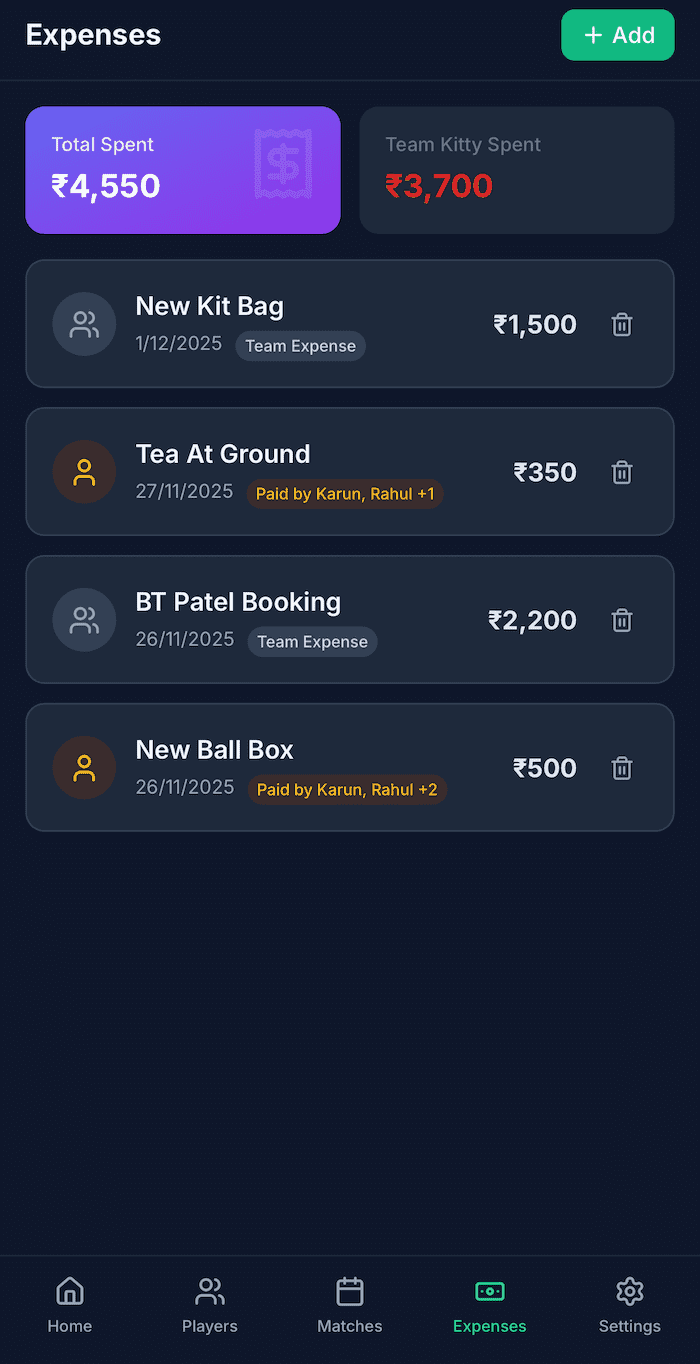
Task: Click the receipt icon in Total Spent card
Action: (x=283, y=162)
